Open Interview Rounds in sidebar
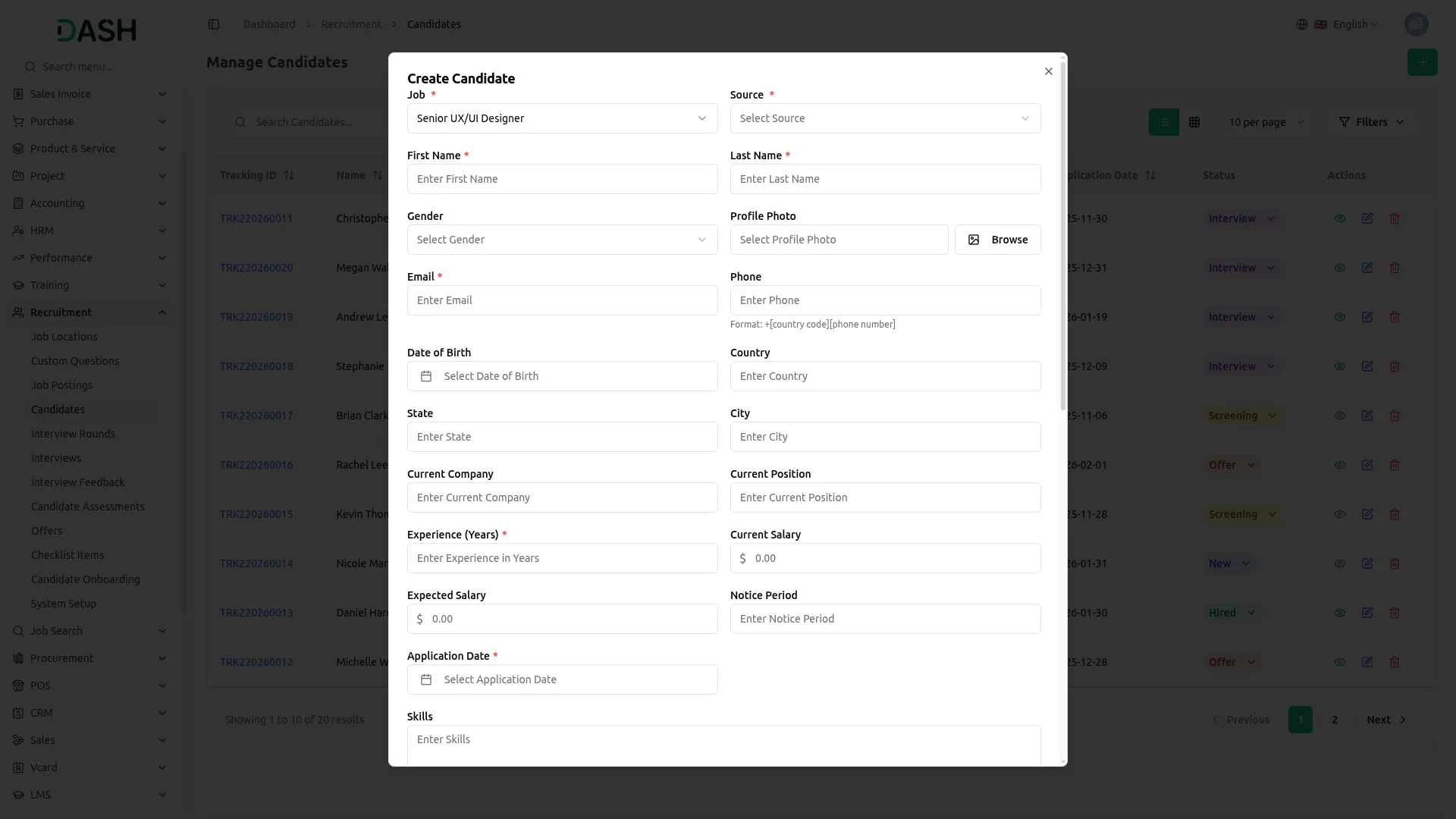This screenshot has height=819, width=1456. click(x=73, y=434)
